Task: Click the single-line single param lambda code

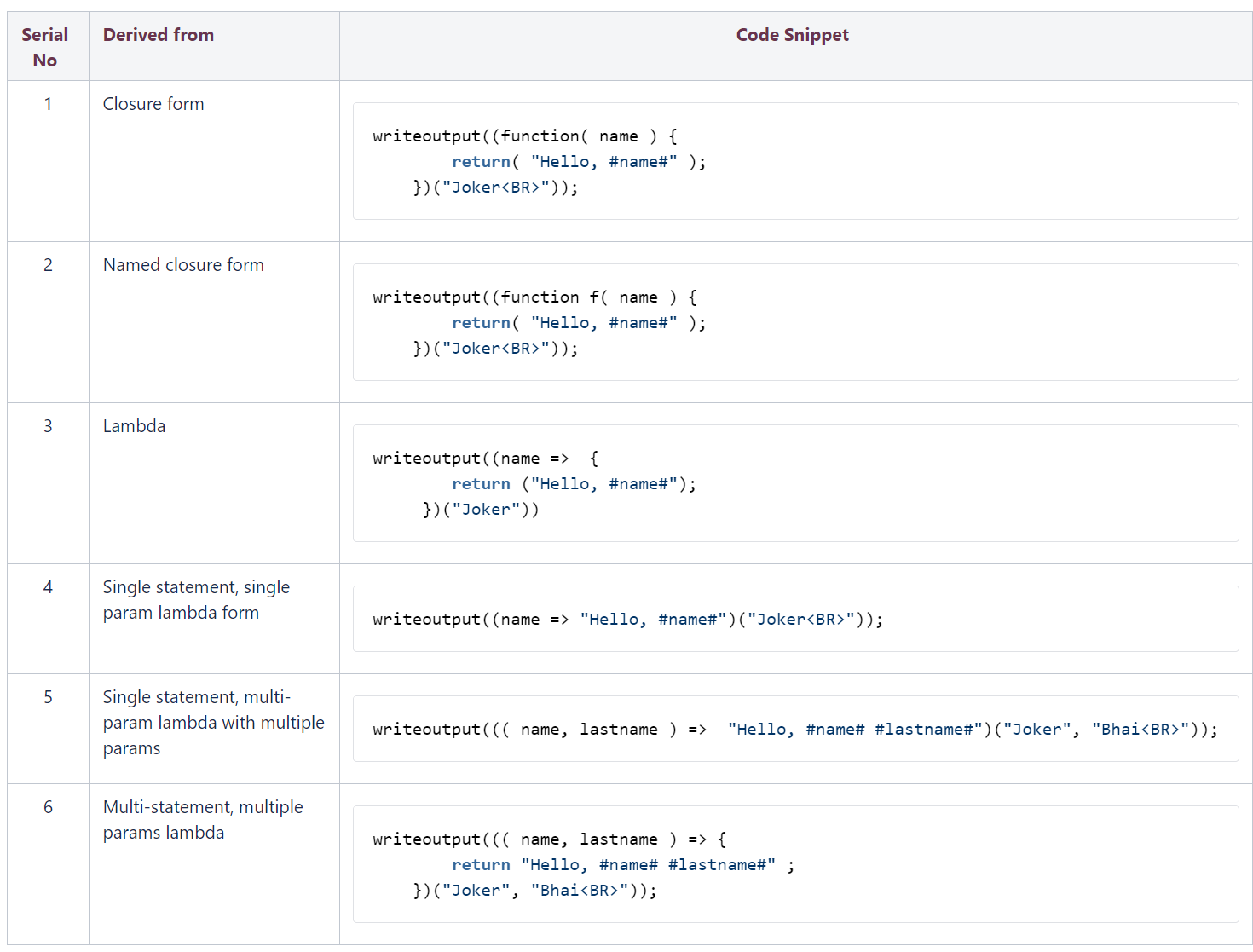Action: pyautogui.click(x=627, y=620)
